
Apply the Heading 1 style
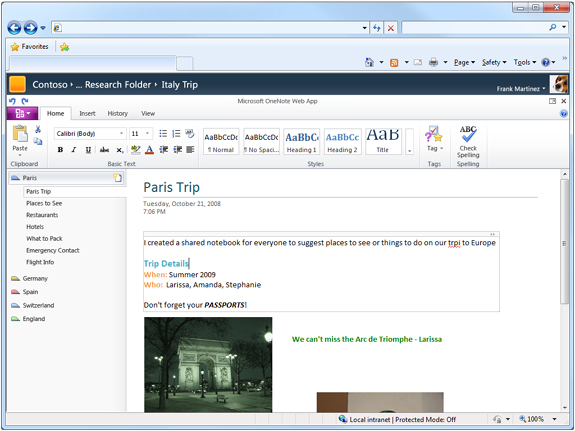point(301,142)
